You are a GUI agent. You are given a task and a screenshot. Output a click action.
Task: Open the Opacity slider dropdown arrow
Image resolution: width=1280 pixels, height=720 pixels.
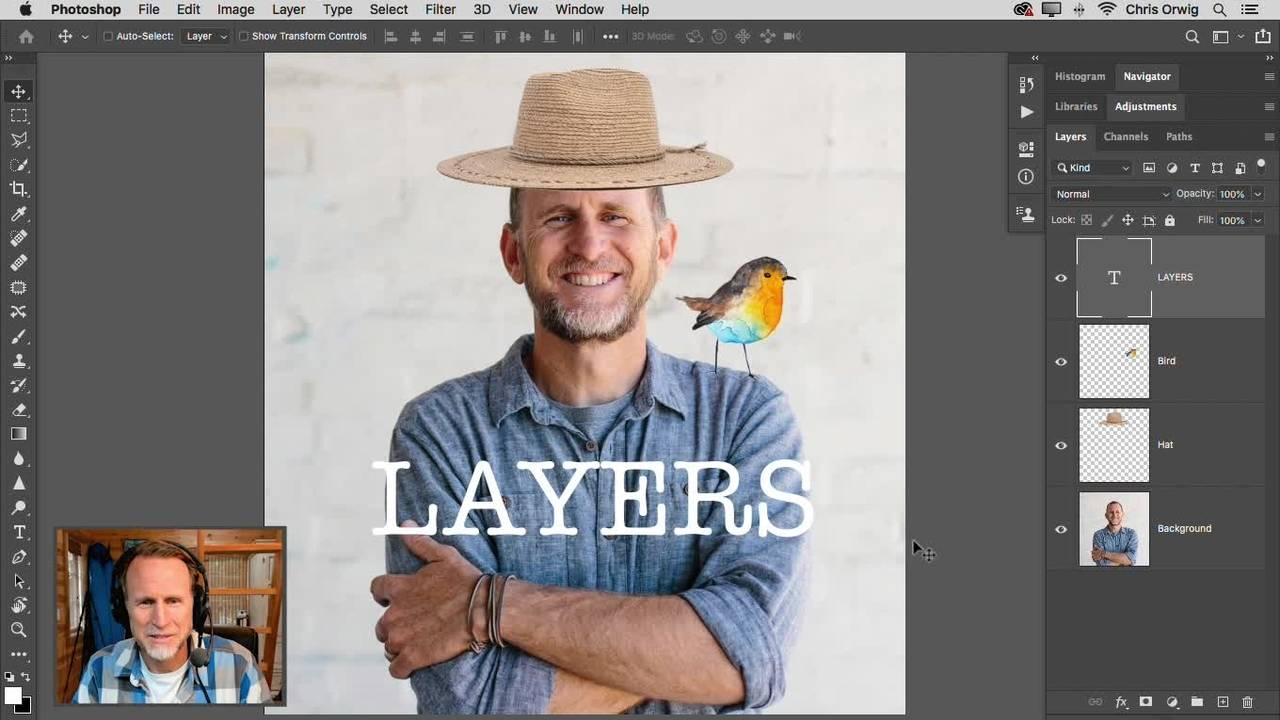coord(1258,194)
